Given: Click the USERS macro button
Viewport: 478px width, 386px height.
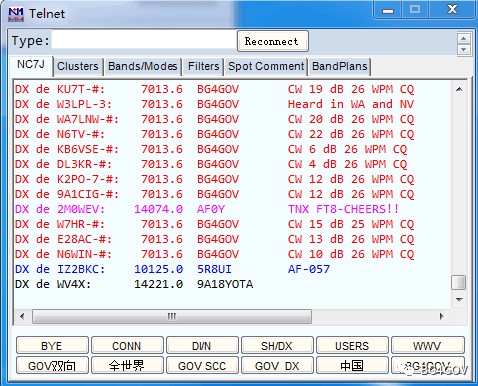Looking at the screenshot, I should (x=352, y=346).
